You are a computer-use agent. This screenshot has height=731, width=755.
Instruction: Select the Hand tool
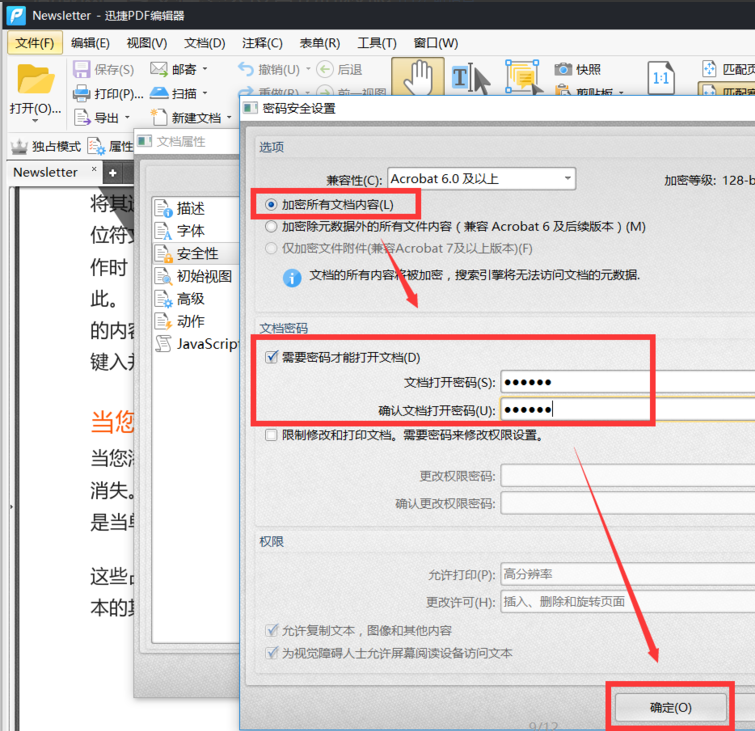click(x=418, y=77)
